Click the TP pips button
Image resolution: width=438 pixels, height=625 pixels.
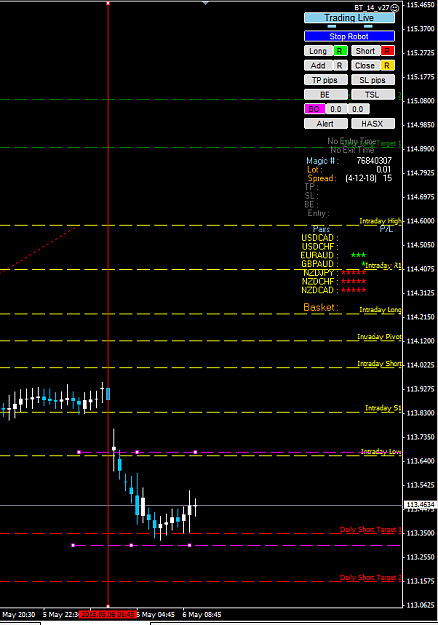(x=326, y=80)
